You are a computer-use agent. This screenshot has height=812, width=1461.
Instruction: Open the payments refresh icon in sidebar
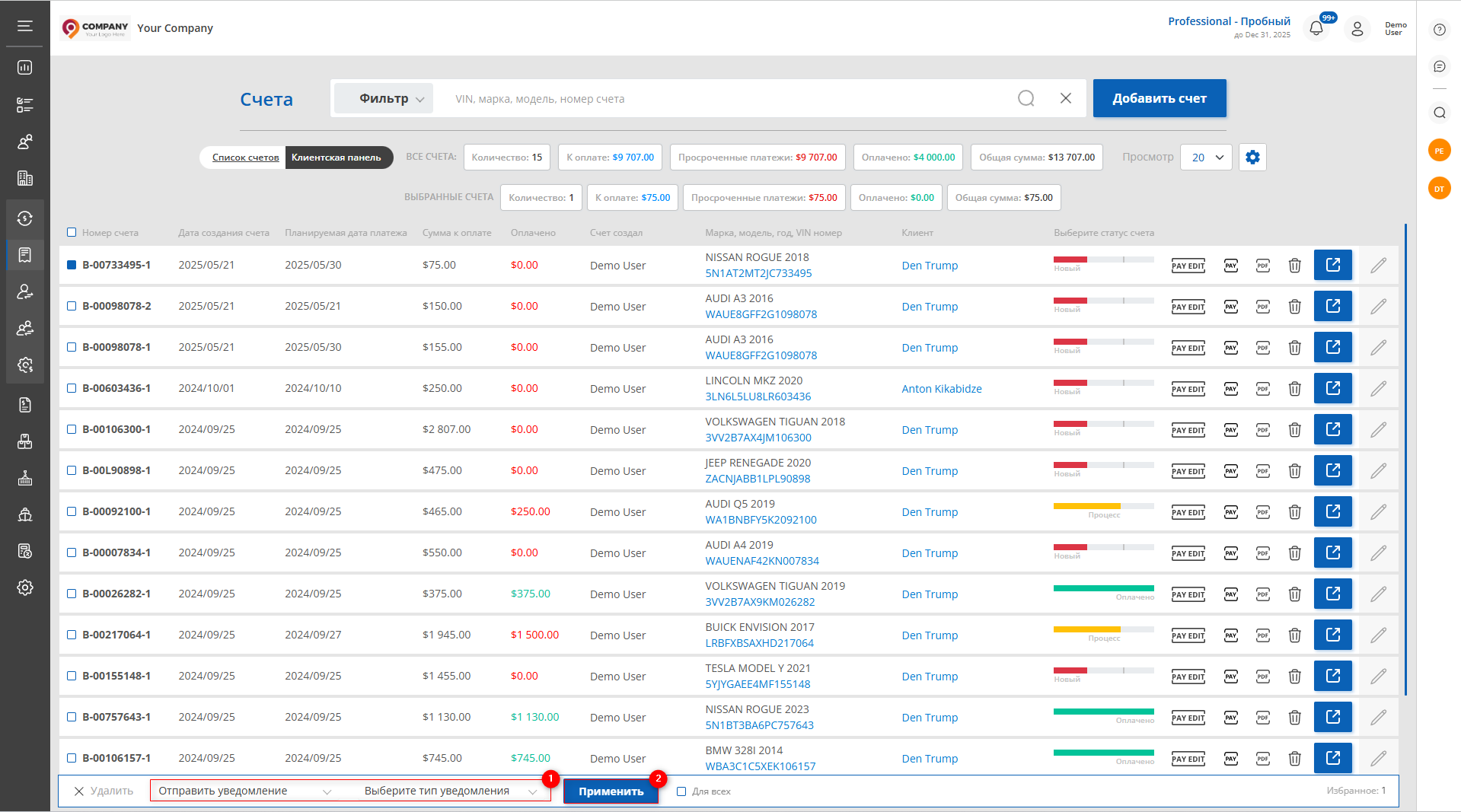(x=25, y=218)
